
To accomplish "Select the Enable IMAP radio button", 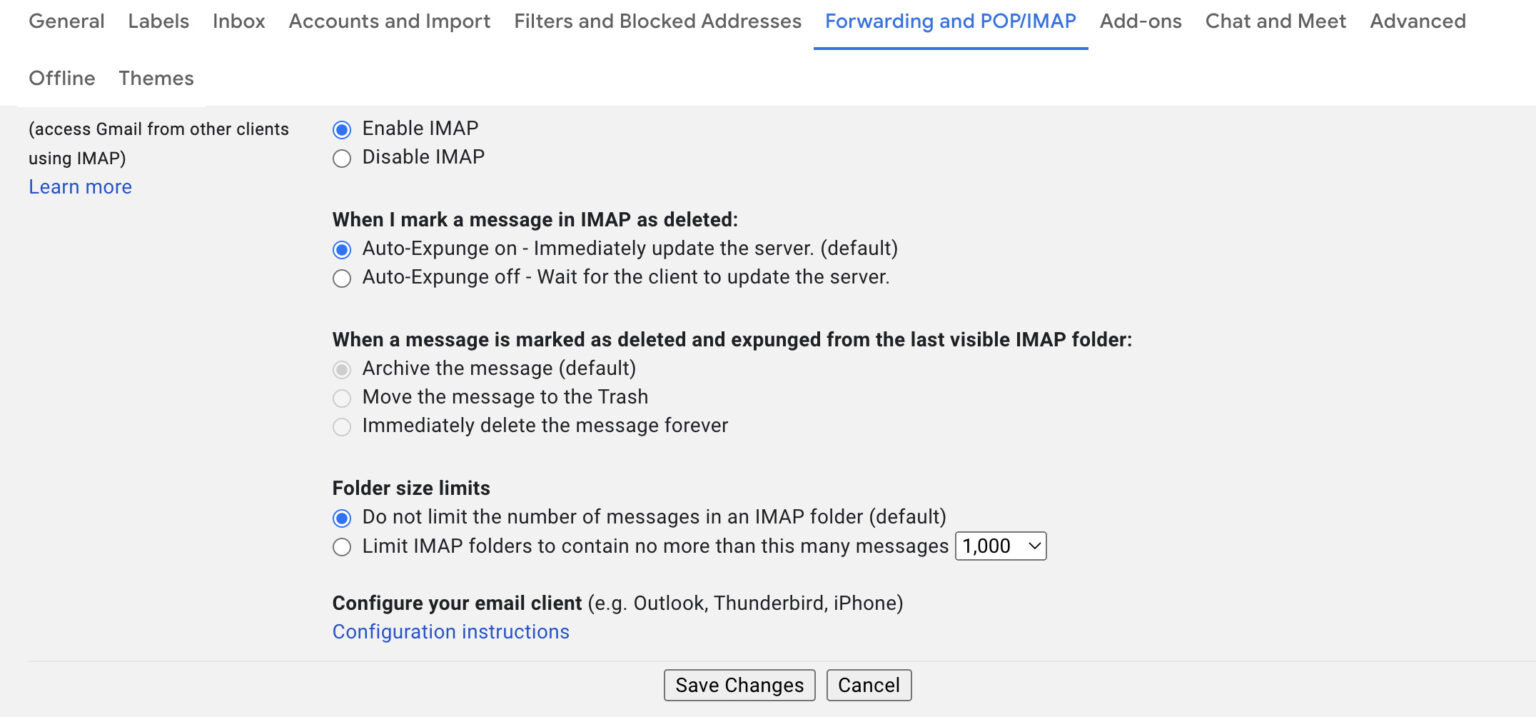I will tap(342, 129).
